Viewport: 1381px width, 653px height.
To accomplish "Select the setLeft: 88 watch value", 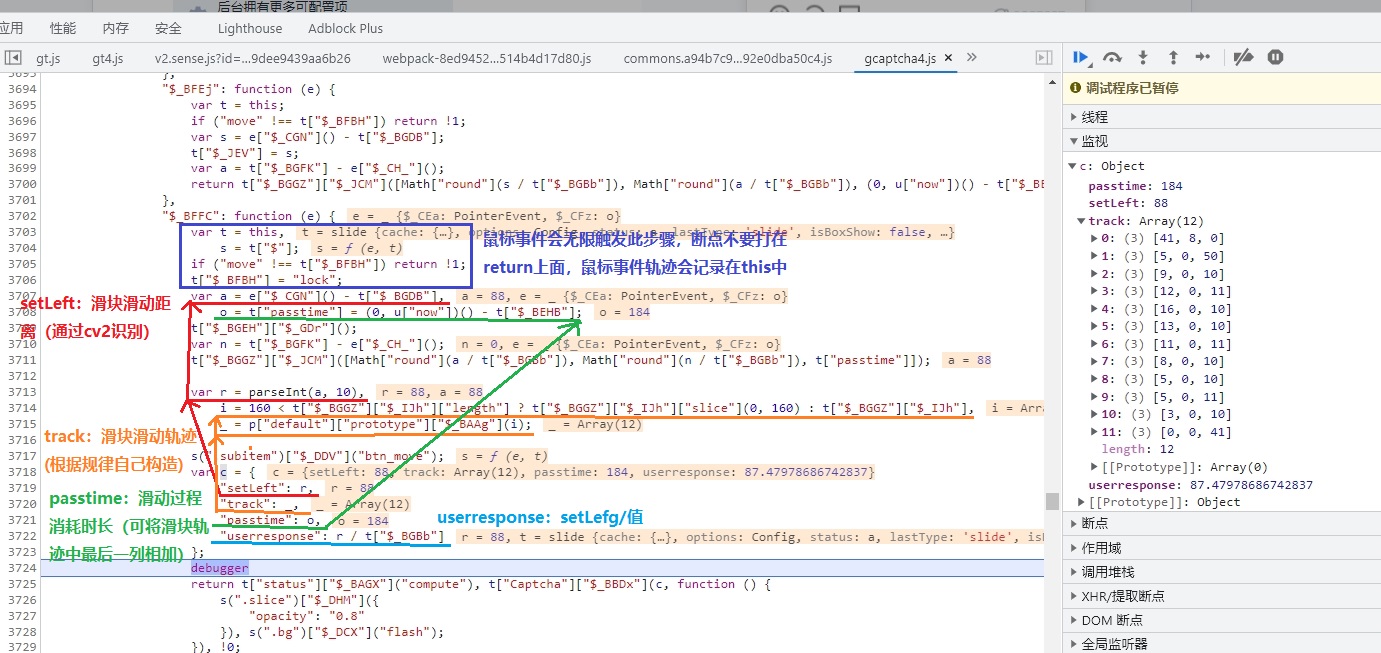I will pos(1129,204).
